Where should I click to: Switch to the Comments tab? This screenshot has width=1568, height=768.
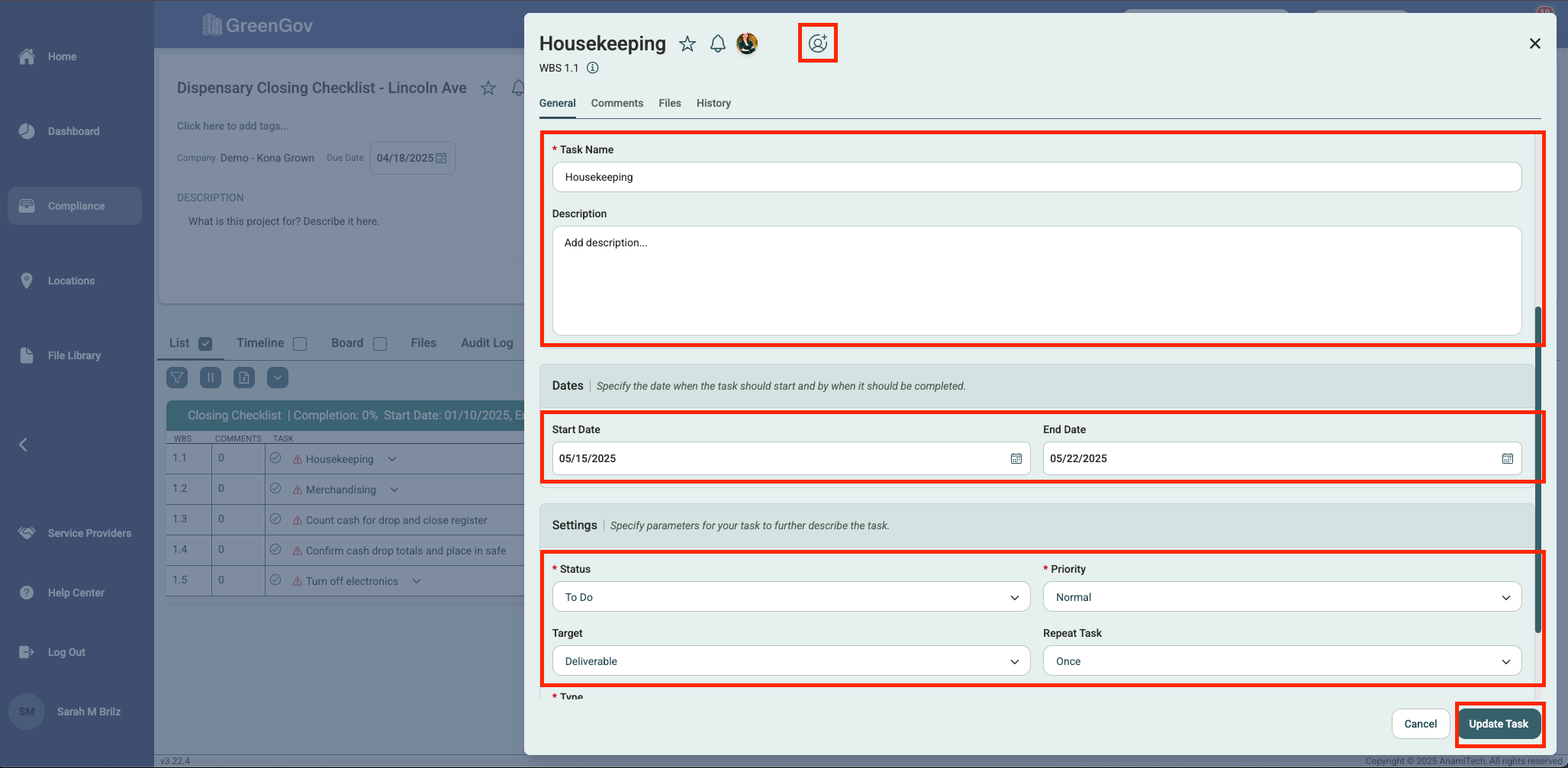coord(617,103)
